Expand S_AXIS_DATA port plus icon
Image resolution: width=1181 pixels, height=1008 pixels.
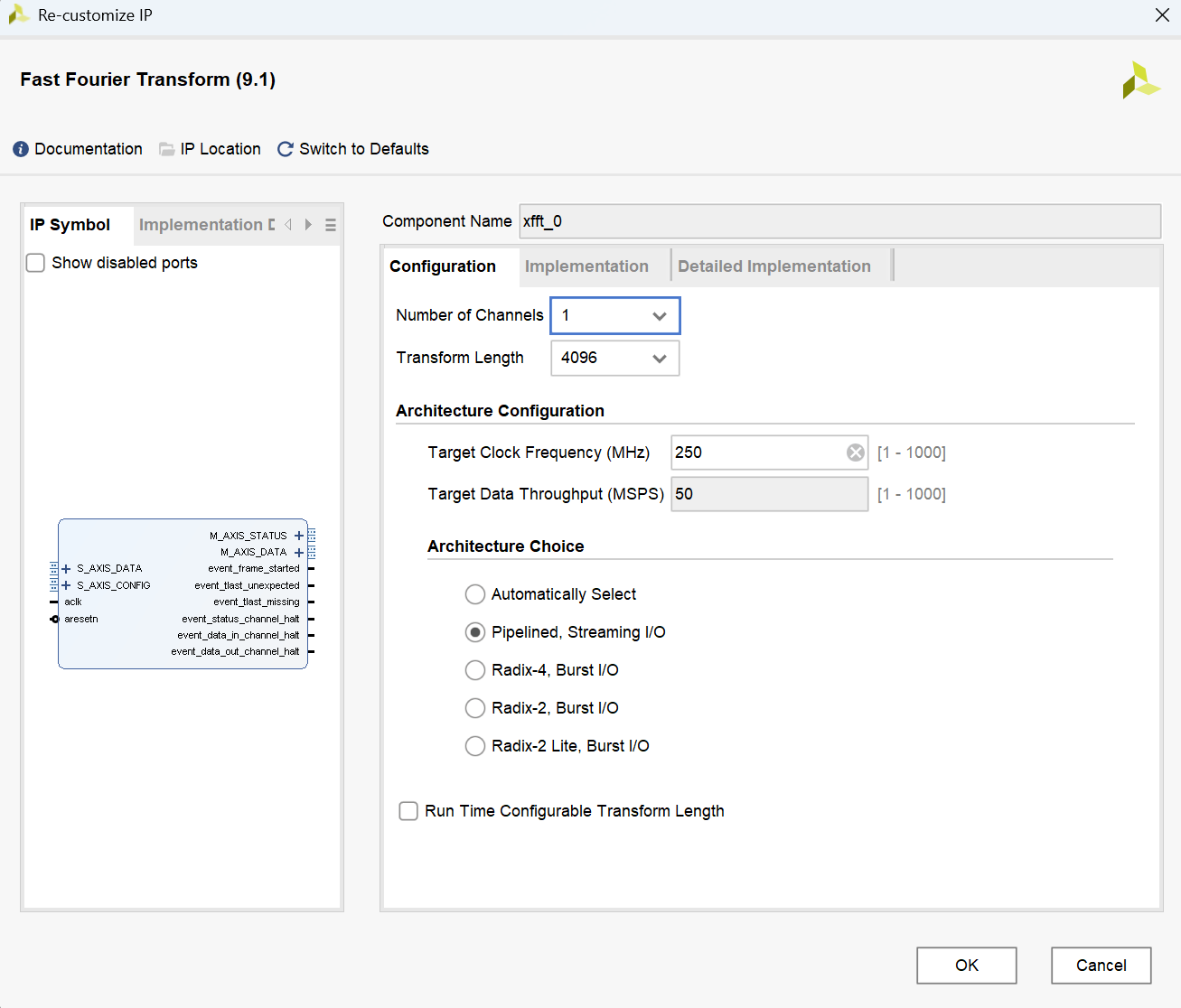pos(66,569)
